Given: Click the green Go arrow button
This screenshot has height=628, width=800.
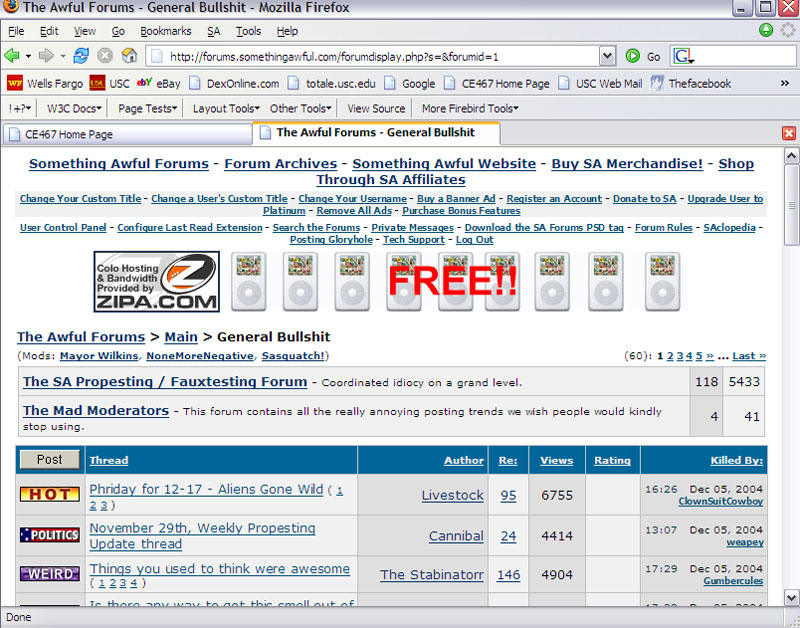Looking at the screenshot, I should [x=633, y=56].
